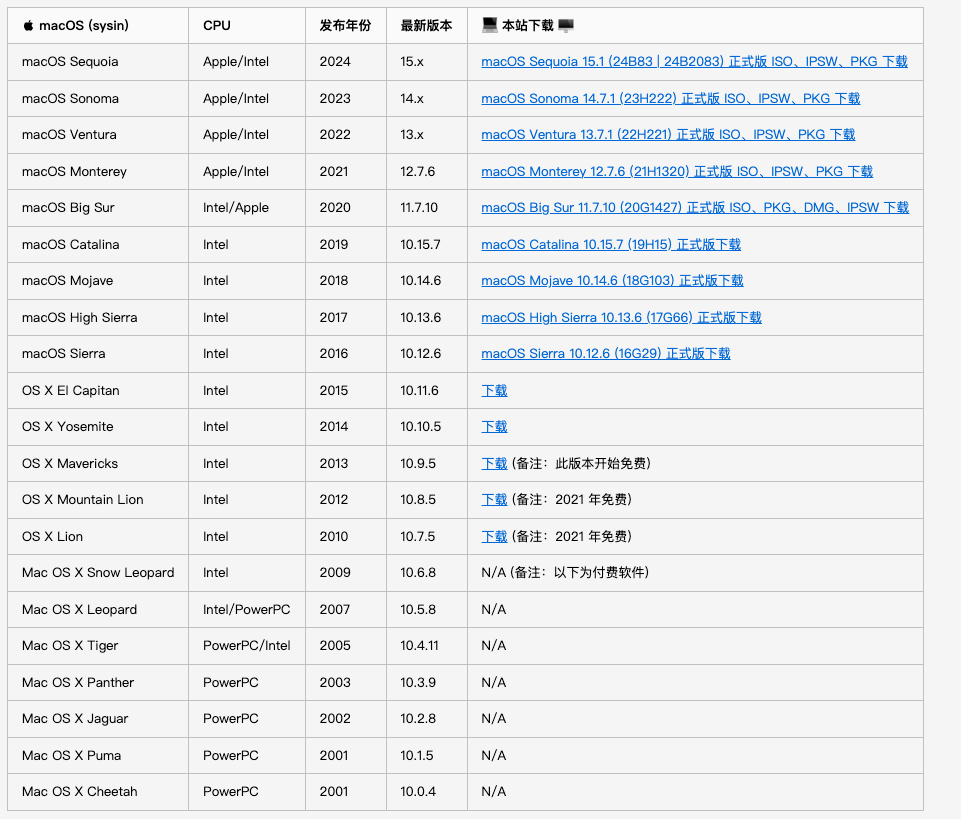Click year "2001" in the Cheetah row
Viewport: 961px width, 819px height.
click(333, 791)
